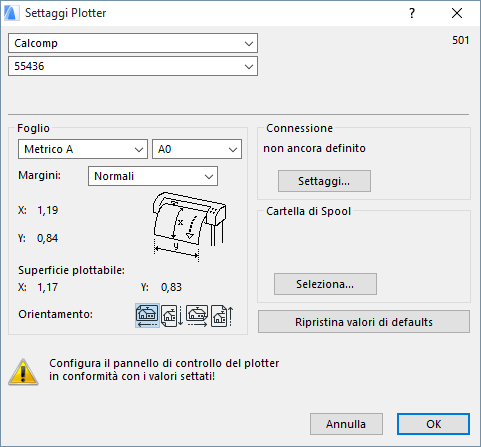Click the plotter X/Y diagram illustration
This screenshot has width=481, height=447.
coord(189,226)
